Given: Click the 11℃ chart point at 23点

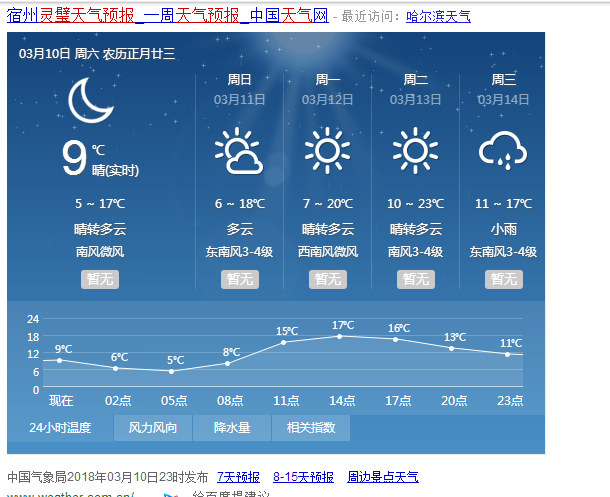Looking at the screenshot, I should [507, 354].
